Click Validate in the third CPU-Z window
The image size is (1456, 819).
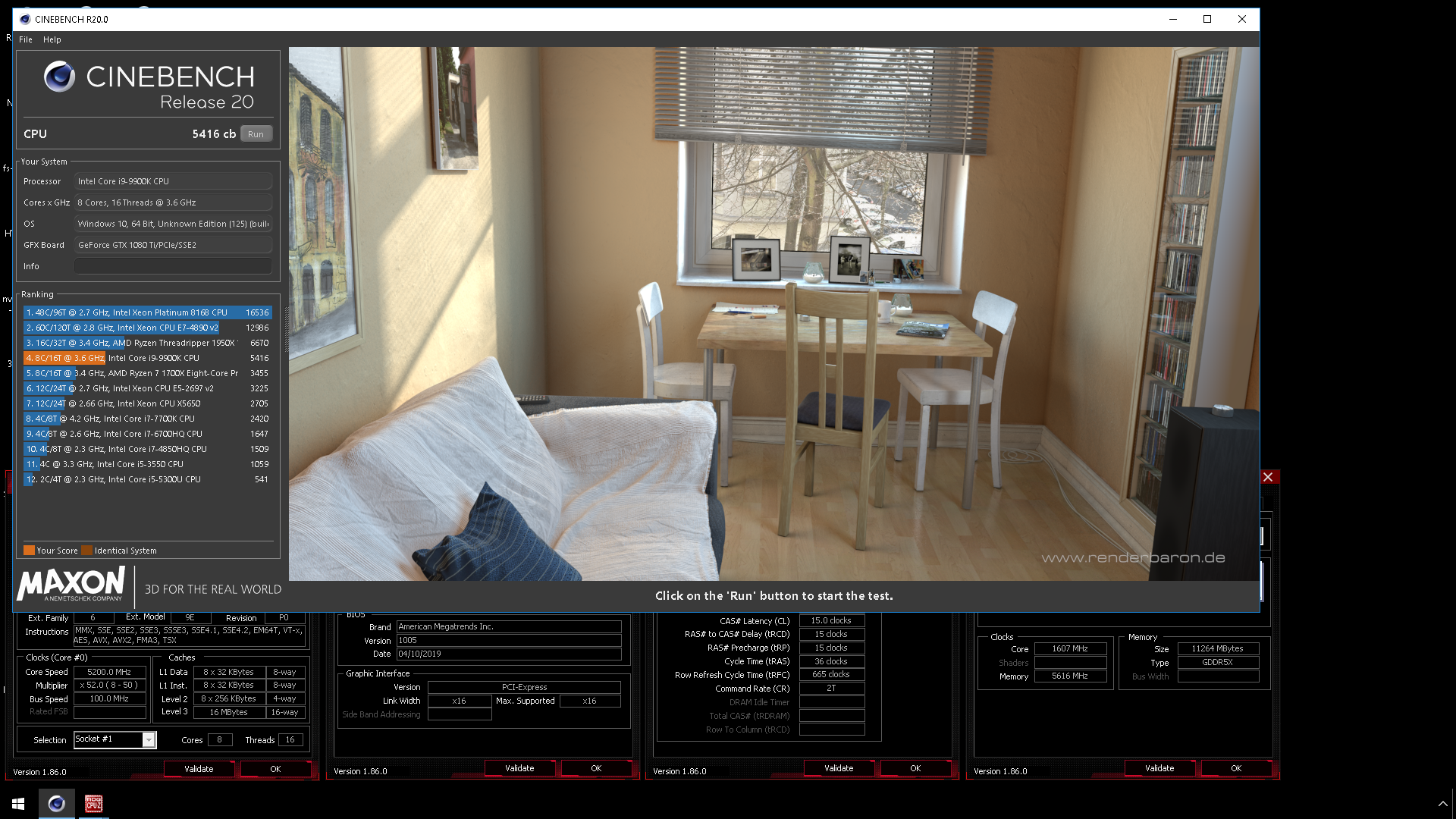[x=839, y=768]
